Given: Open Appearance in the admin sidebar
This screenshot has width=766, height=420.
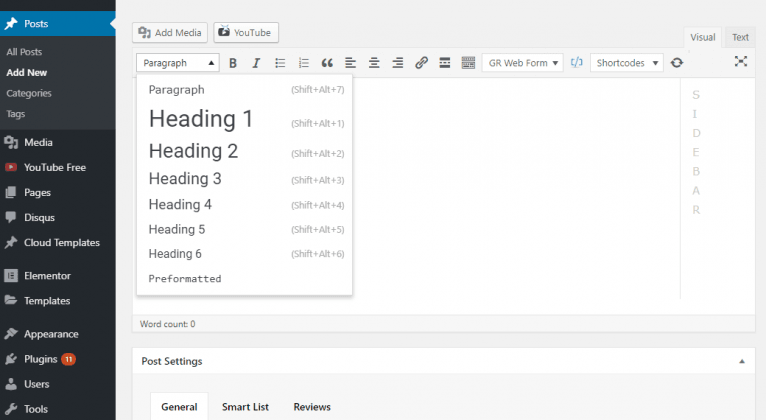Looking at the screenshot, I should coord(58,334).
